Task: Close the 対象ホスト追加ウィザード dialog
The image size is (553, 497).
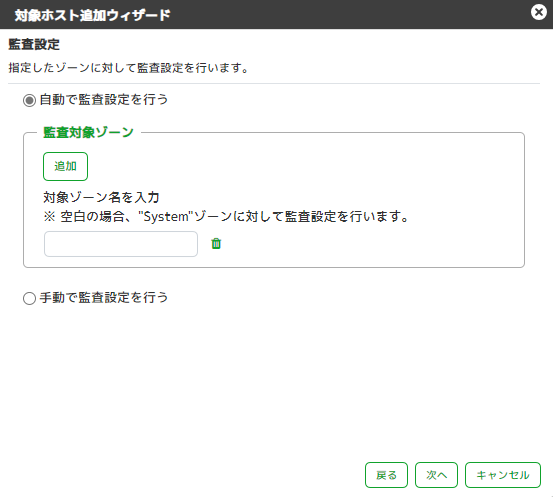Action: [x=539, y=12]
